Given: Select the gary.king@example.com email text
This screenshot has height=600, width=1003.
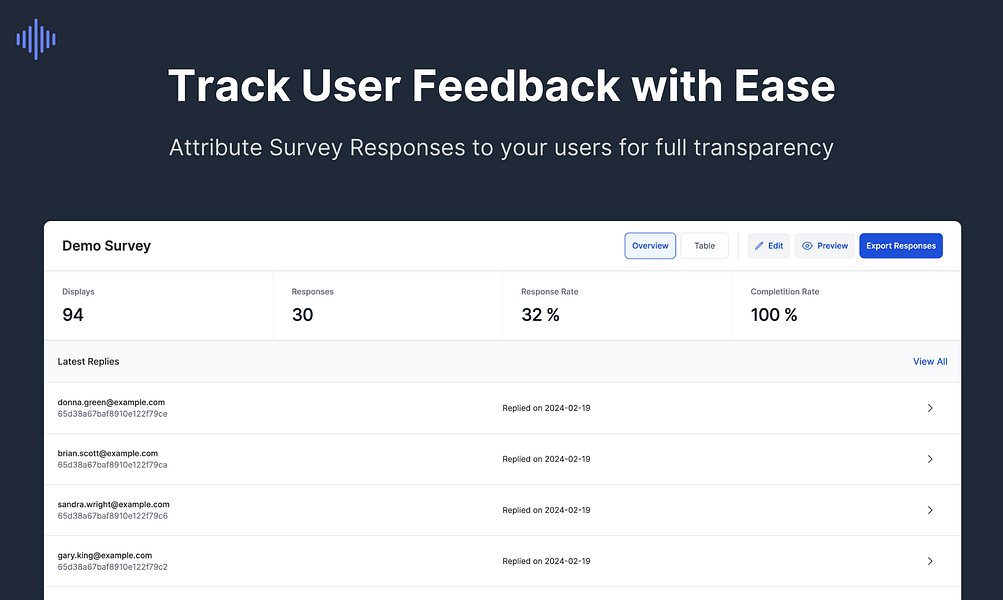Looking at the screenshot, I should pyautogui.click(x=105, y=556).
